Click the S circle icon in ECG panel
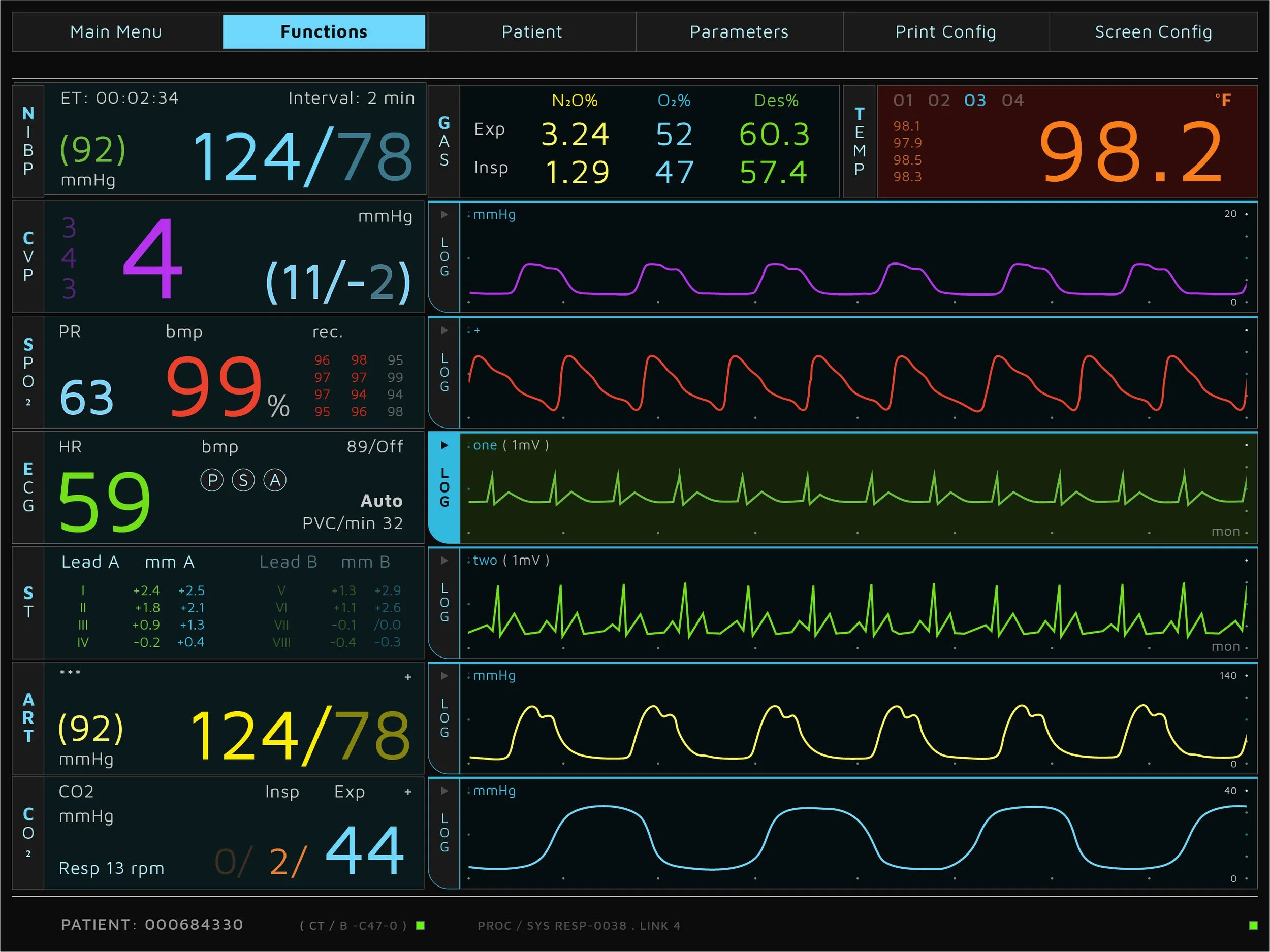Image resolution: width=1270 pixels, height=952 pixels. (243, 480)
